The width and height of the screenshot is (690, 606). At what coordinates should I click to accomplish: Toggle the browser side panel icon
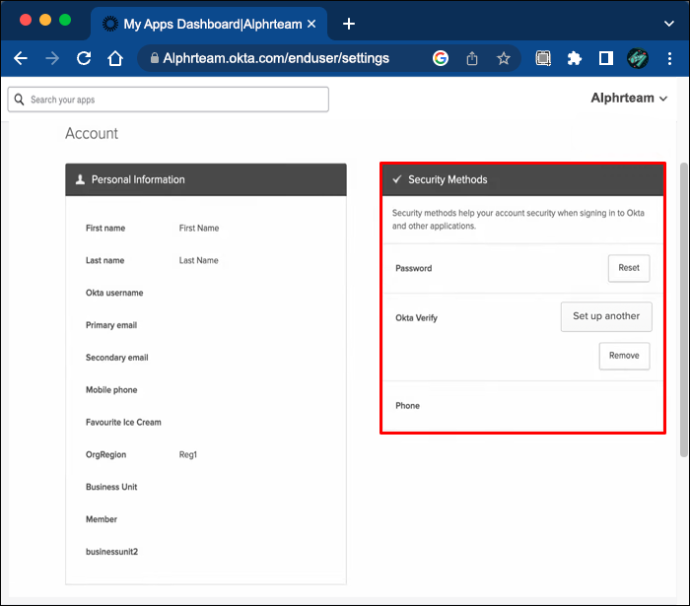pos(606,58)
